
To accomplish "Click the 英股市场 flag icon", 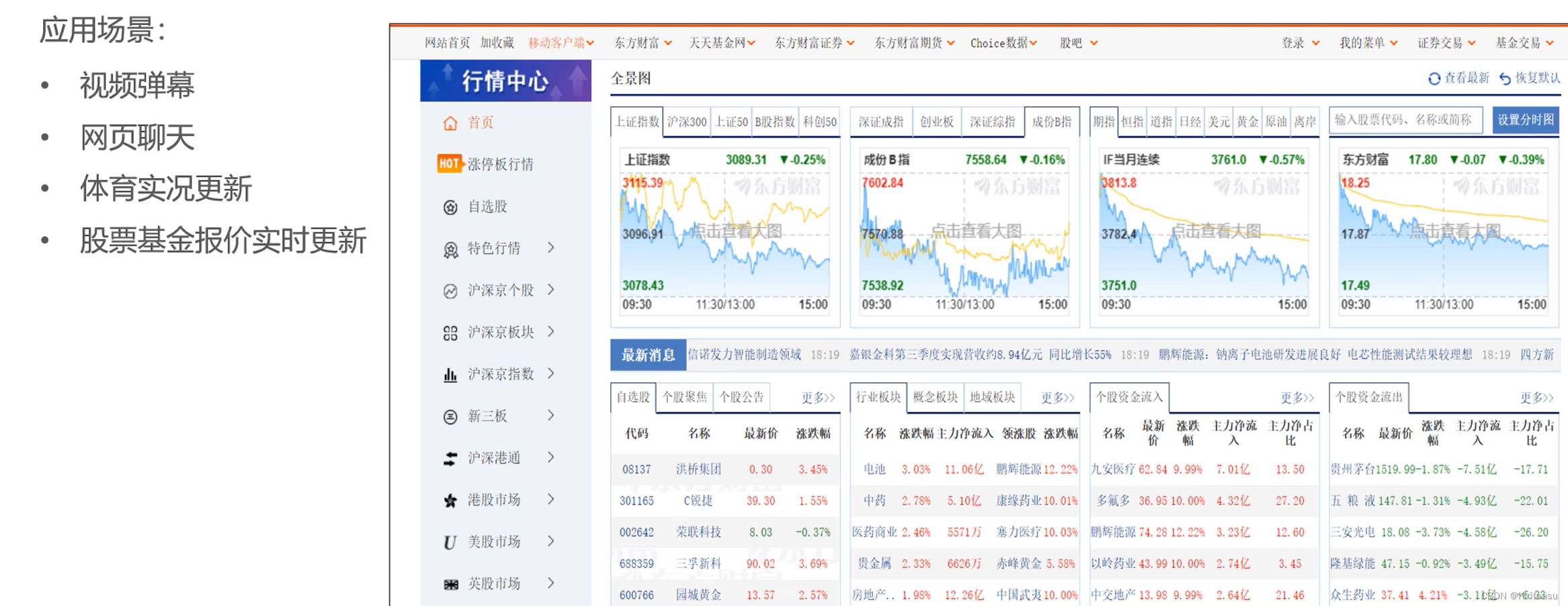I will click(450, 584).
